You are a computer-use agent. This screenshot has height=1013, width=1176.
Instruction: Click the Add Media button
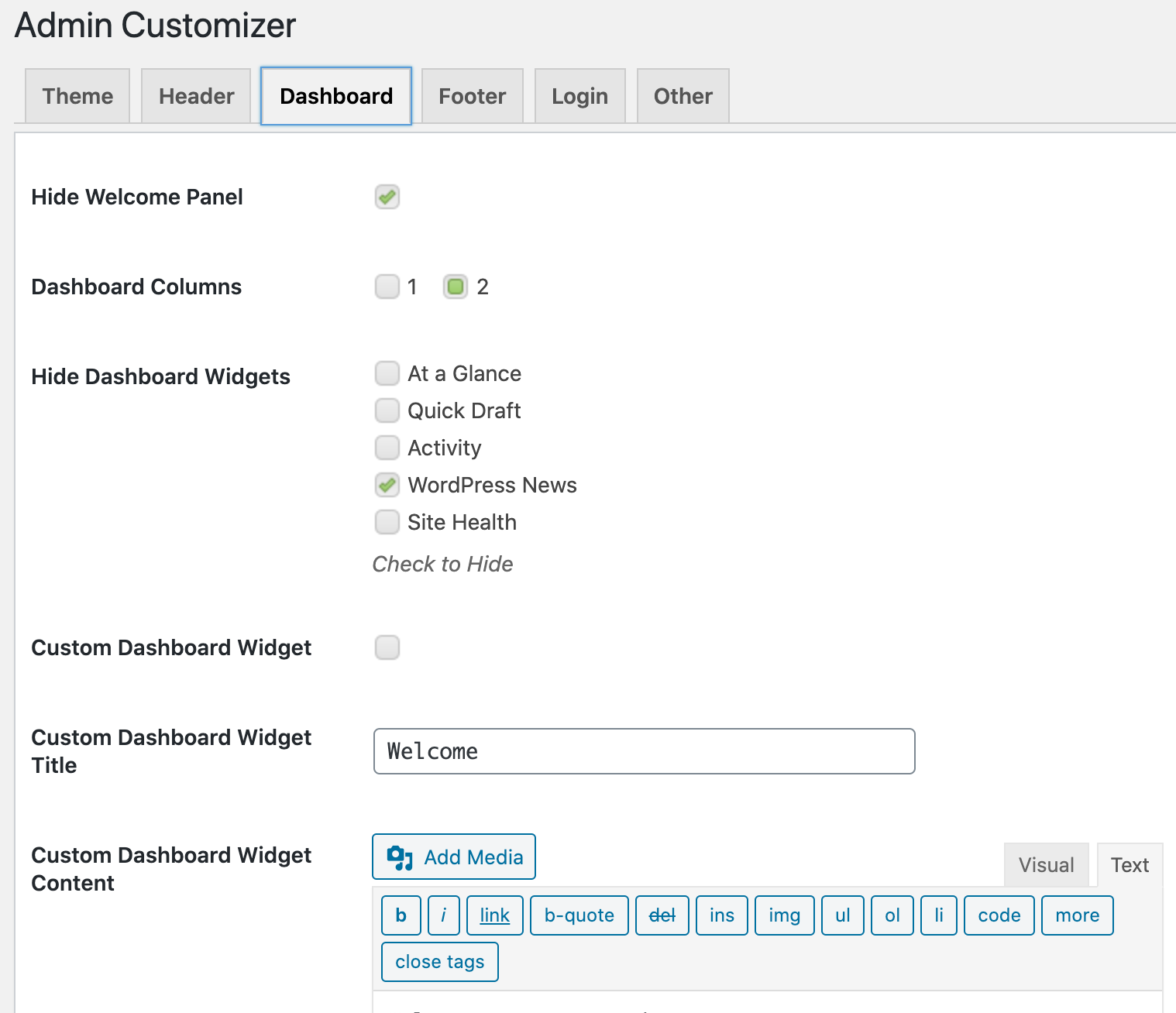pos(454,857)
